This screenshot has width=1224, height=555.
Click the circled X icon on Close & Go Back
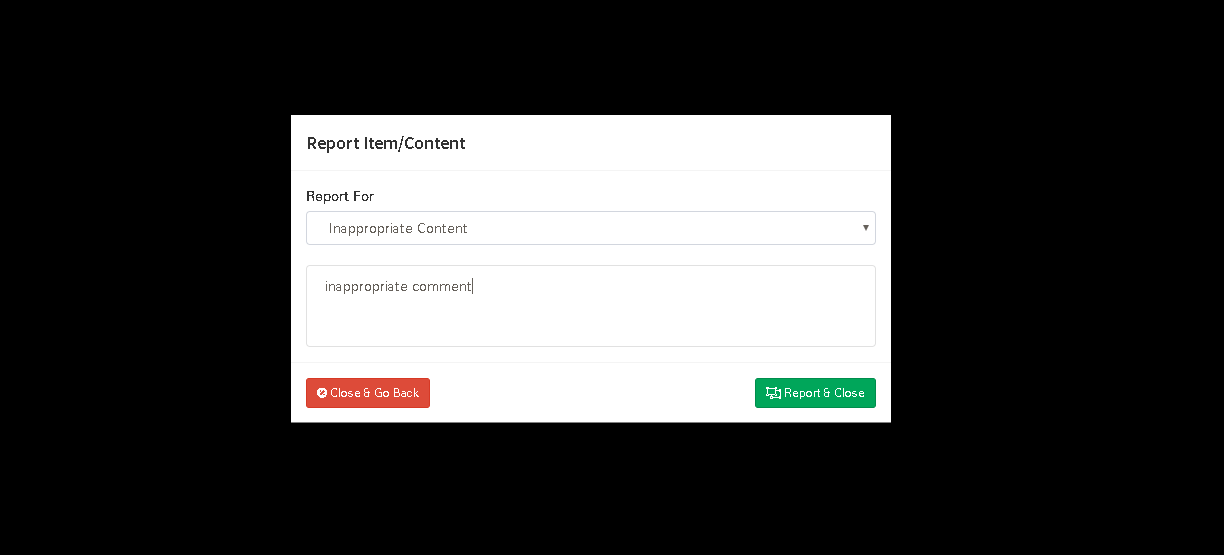(322, 393)
